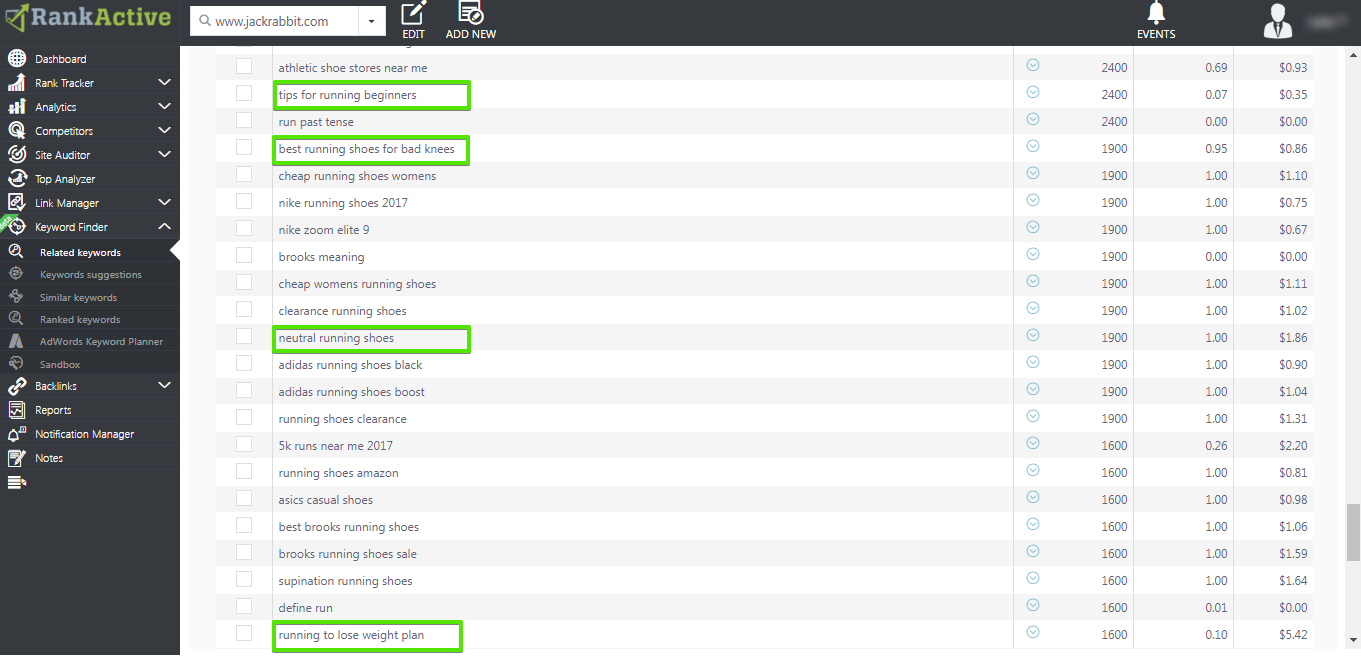Screen dimensions: 1361x657
Task: Click the www.jackrabbit.com search field
Action: 273,21
